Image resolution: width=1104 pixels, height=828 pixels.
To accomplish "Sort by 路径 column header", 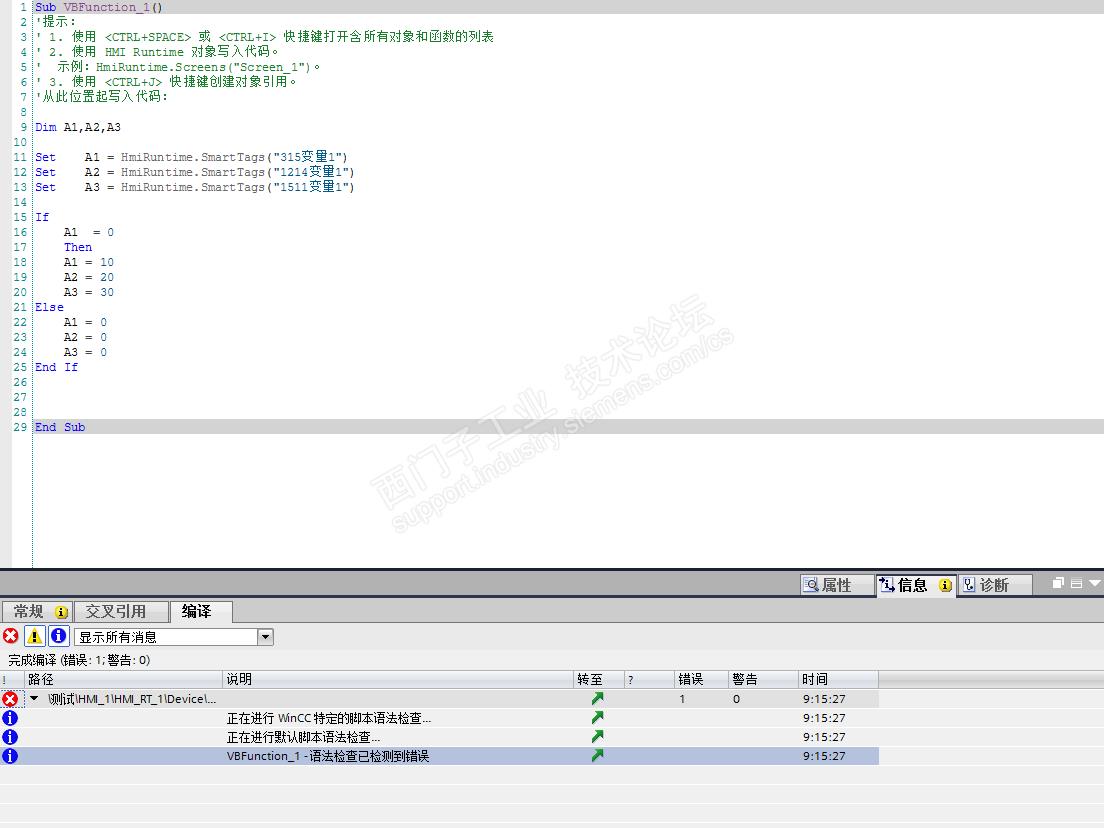I will (x=124, y=679).
